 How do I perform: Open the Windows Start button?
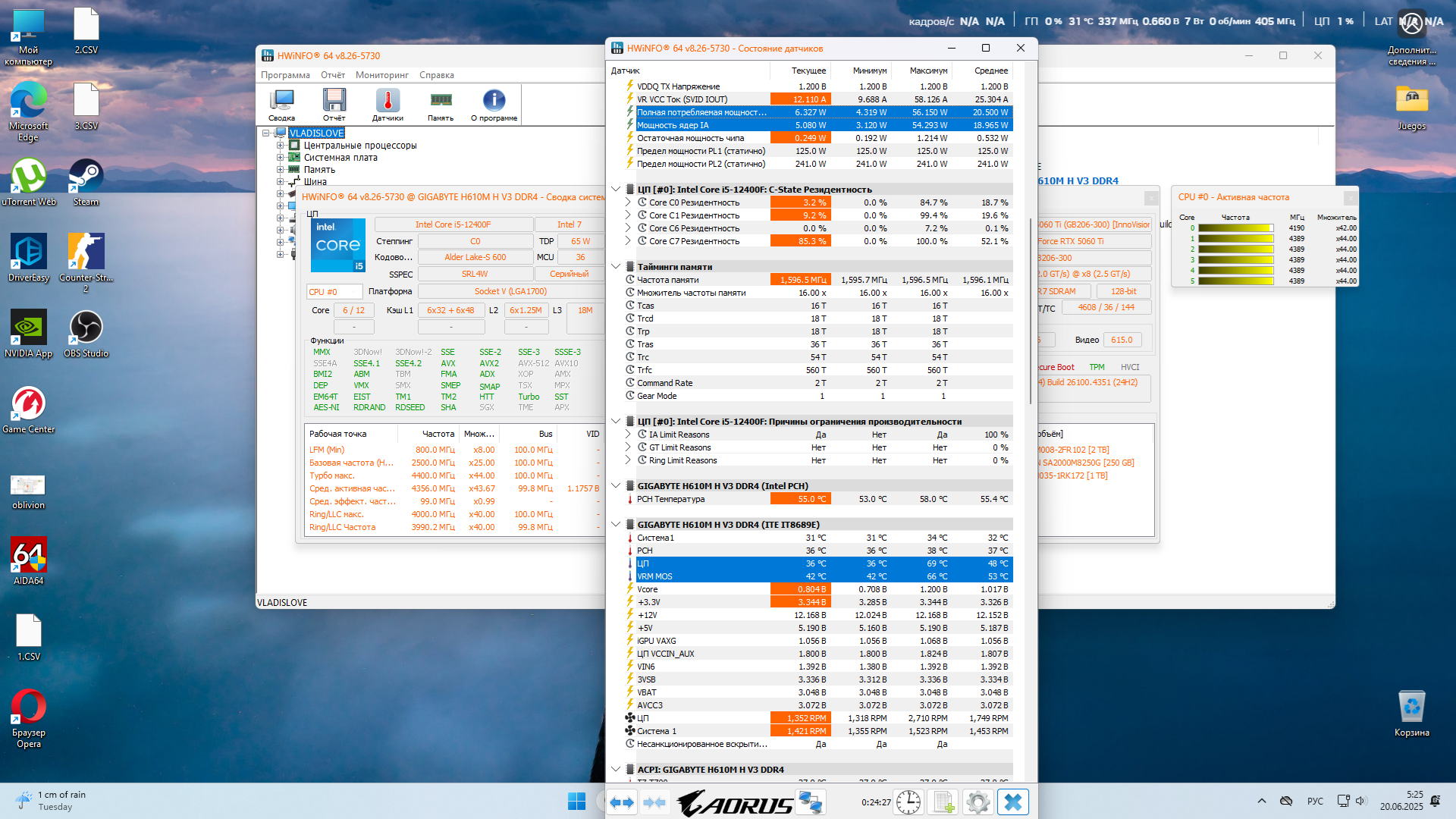tap(576, 802)
